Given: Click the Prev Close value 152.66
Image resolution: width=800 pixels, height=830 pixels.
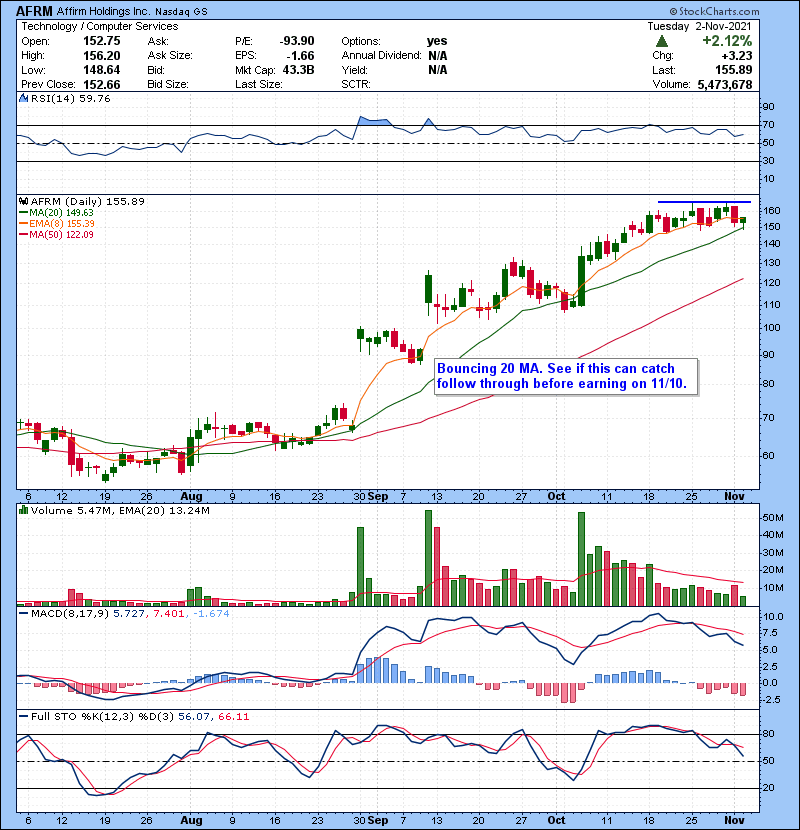Looking at the screenshot, I should coord(102,84).
